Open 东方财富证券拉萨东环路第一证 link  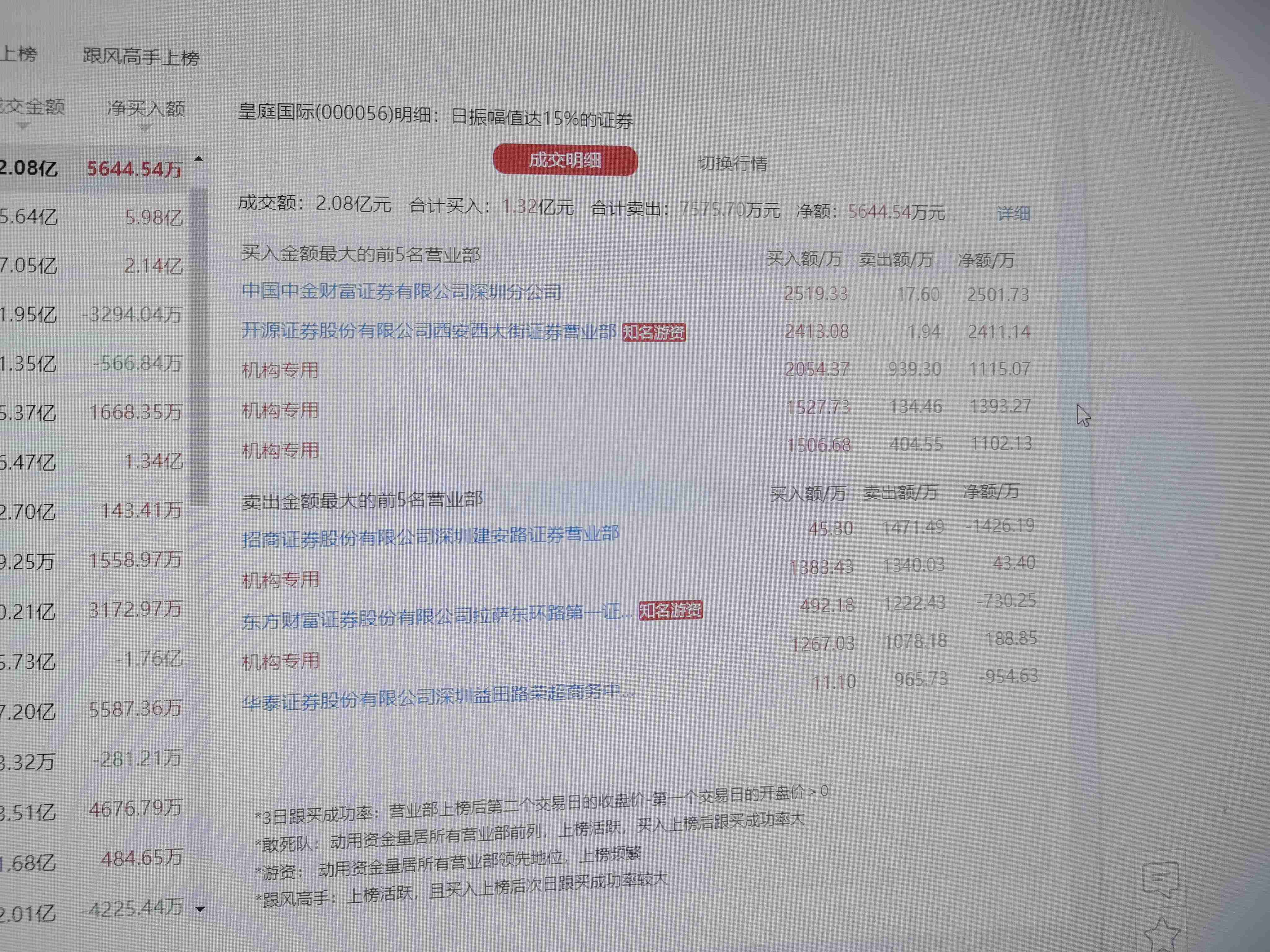pyautogui.click(x=437, y=617)
